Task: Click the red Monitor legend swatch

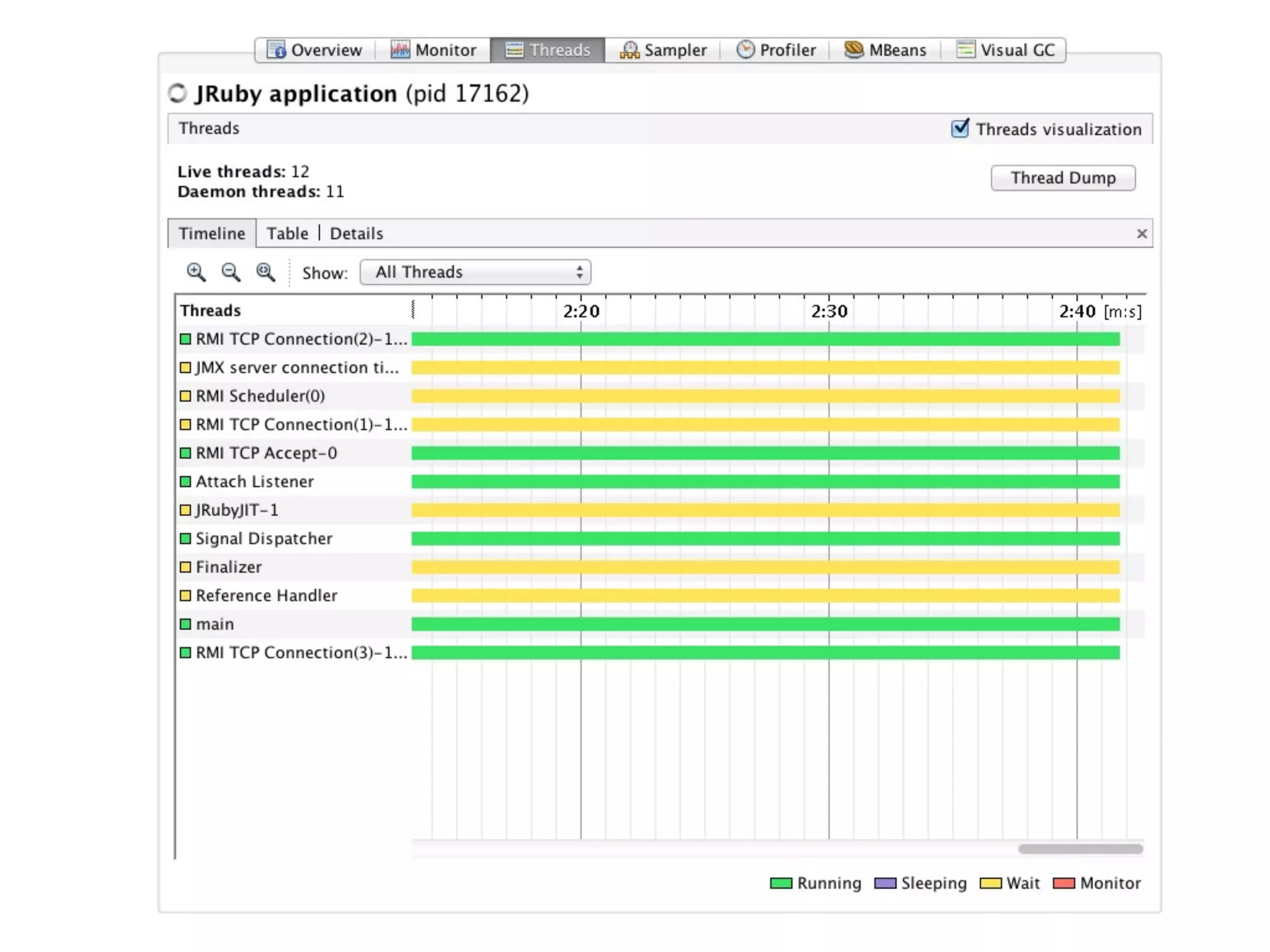Action: click(x=1064, y=883)
